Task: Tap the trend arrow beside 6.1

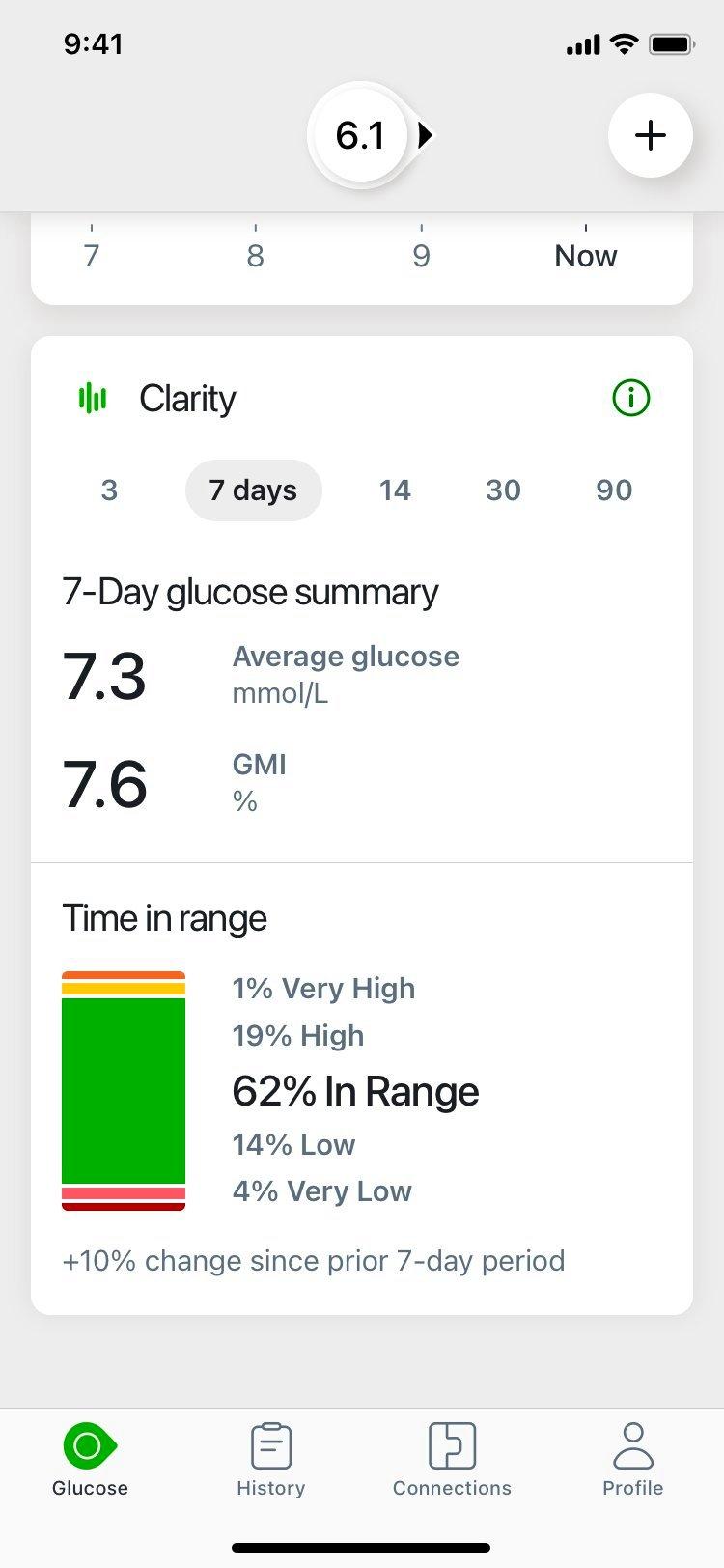Action: [425, 135]
